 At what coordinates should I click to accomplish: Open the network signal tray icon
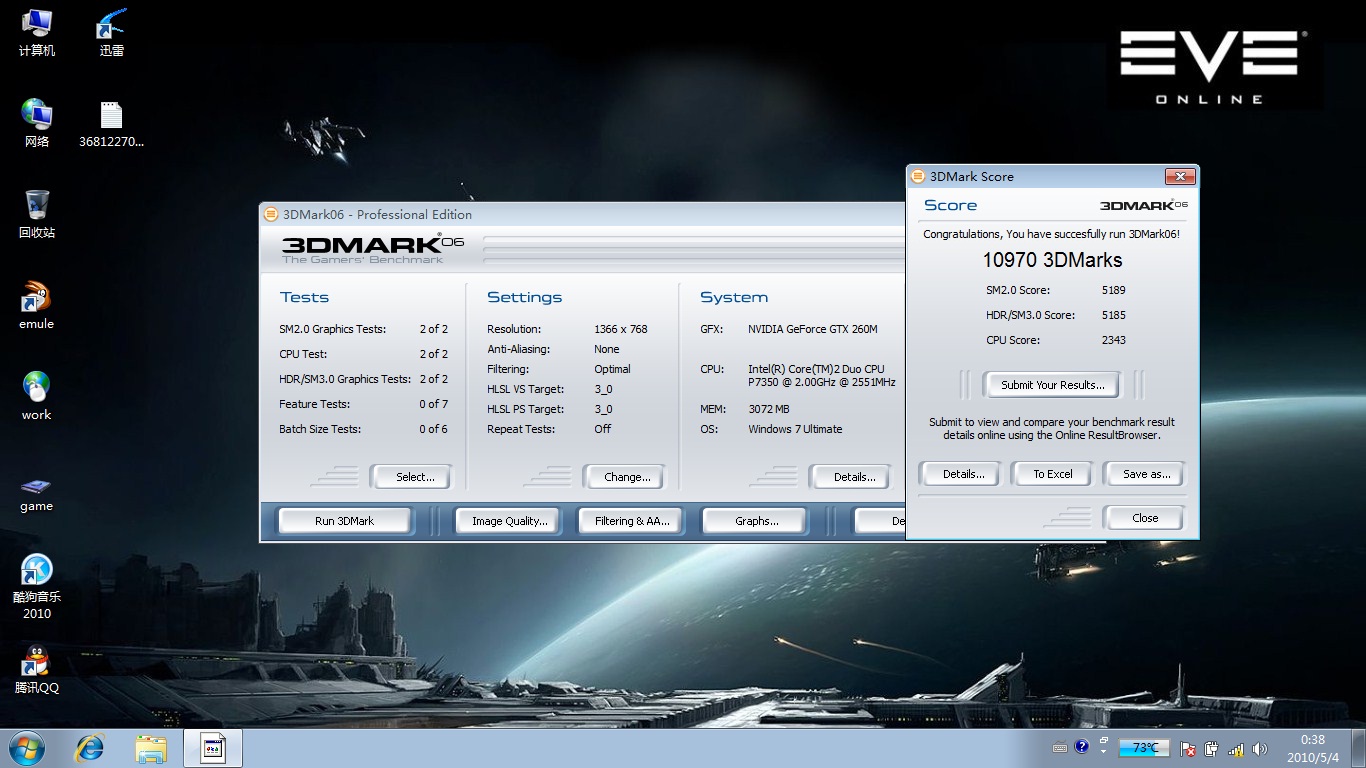pos(1236,748)
